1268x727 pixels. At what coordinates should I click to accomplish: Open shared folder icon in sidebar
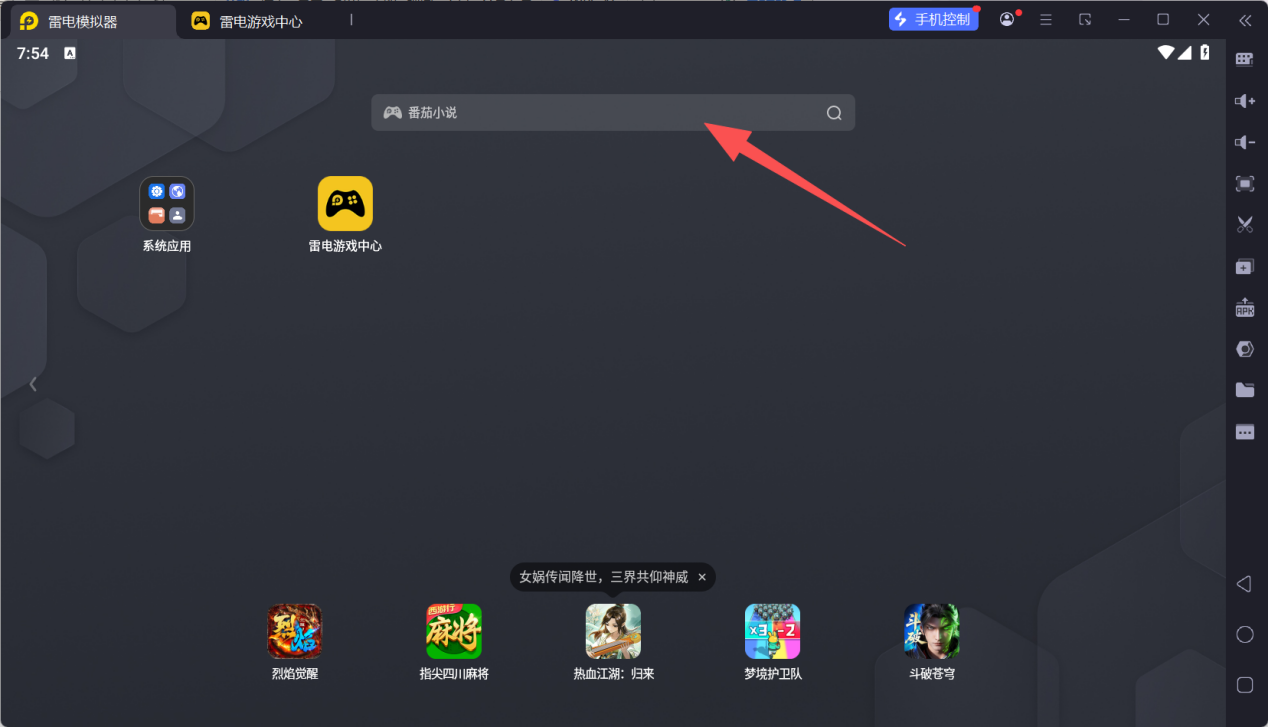point(1245,390)
